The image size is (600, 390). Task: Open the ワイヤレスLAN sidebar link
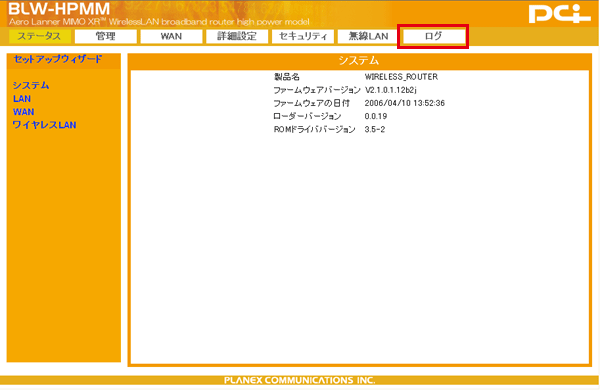[44, 125]
